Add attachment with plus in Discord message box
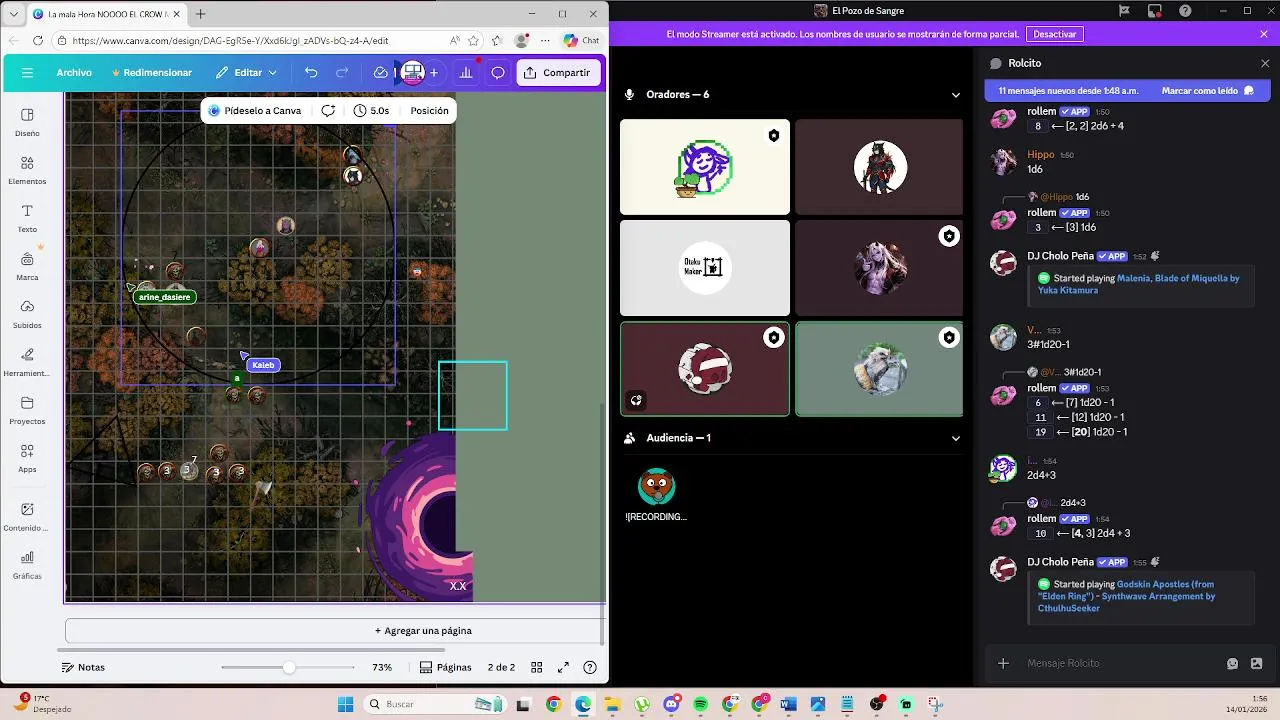Viewport: 1280px width, 720px height. tap(1003, 663)
